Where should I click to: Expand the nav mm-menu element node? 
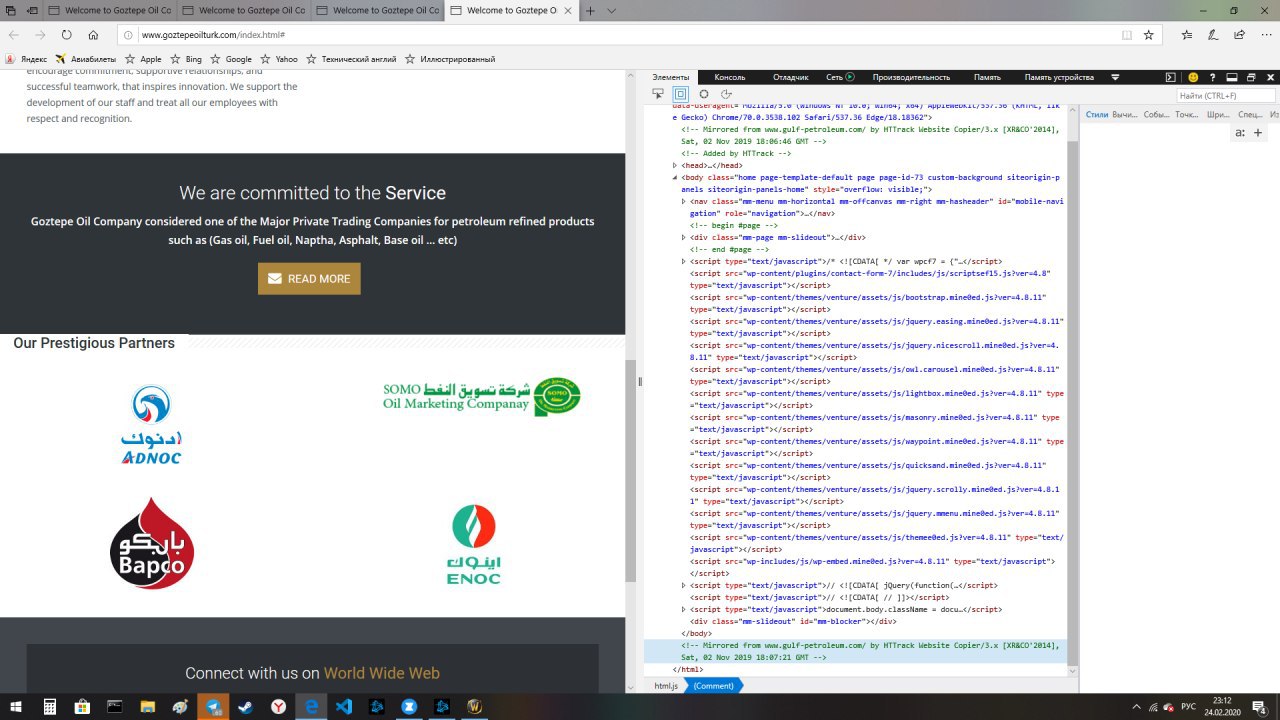(x=684, y=201)
